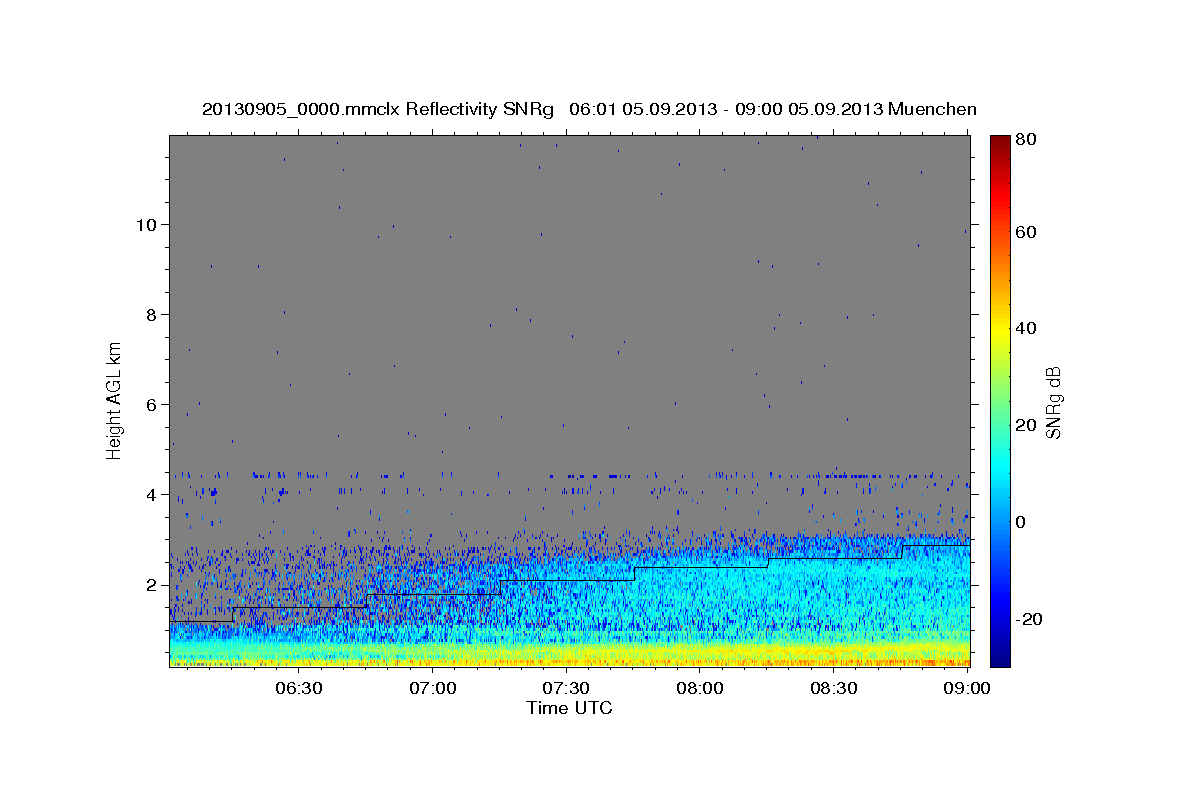The height and width of the screenshot is (800, 1200).
Task: Click the colorbar value 40
Action: (1025, 328)
